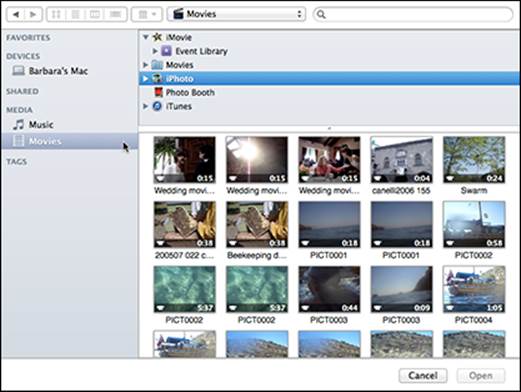This screenshot has height=392, width=521.
Task: Expand the Event Library disclosure triangle
Action: (155, 51)
